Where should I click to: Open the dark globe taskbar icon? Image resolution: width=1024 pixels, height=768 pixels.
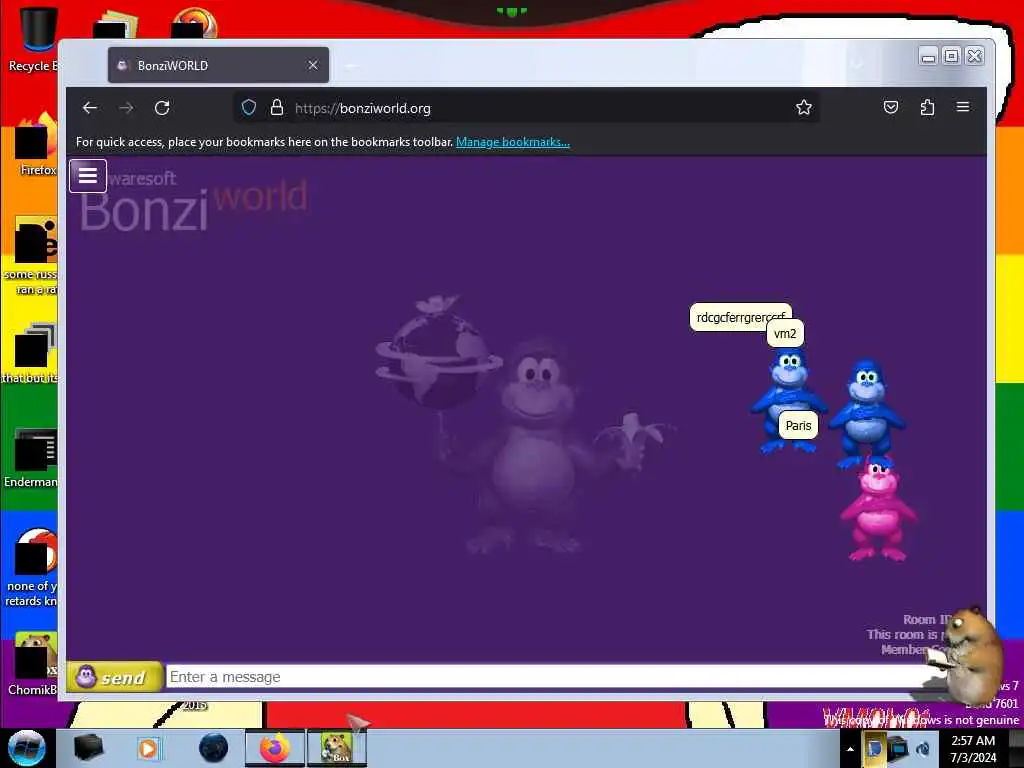(213, 748)
